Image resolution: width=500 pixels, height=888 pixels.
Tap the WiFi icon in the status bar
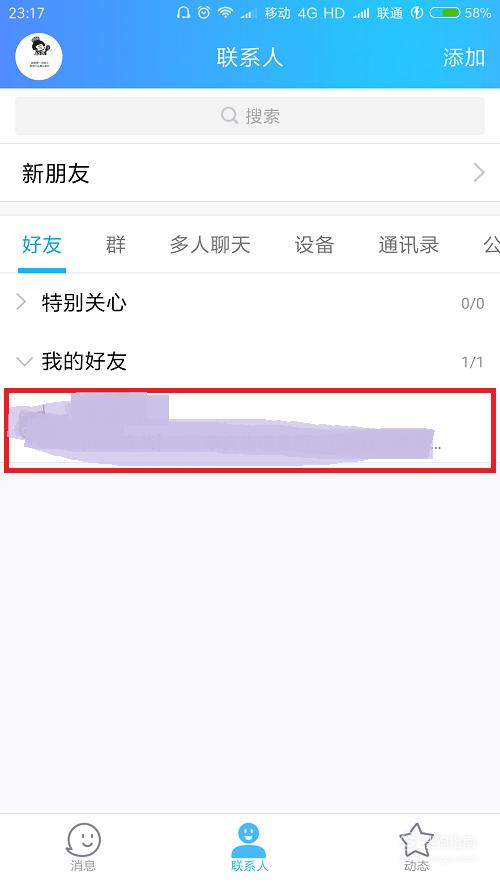(226, 12)
